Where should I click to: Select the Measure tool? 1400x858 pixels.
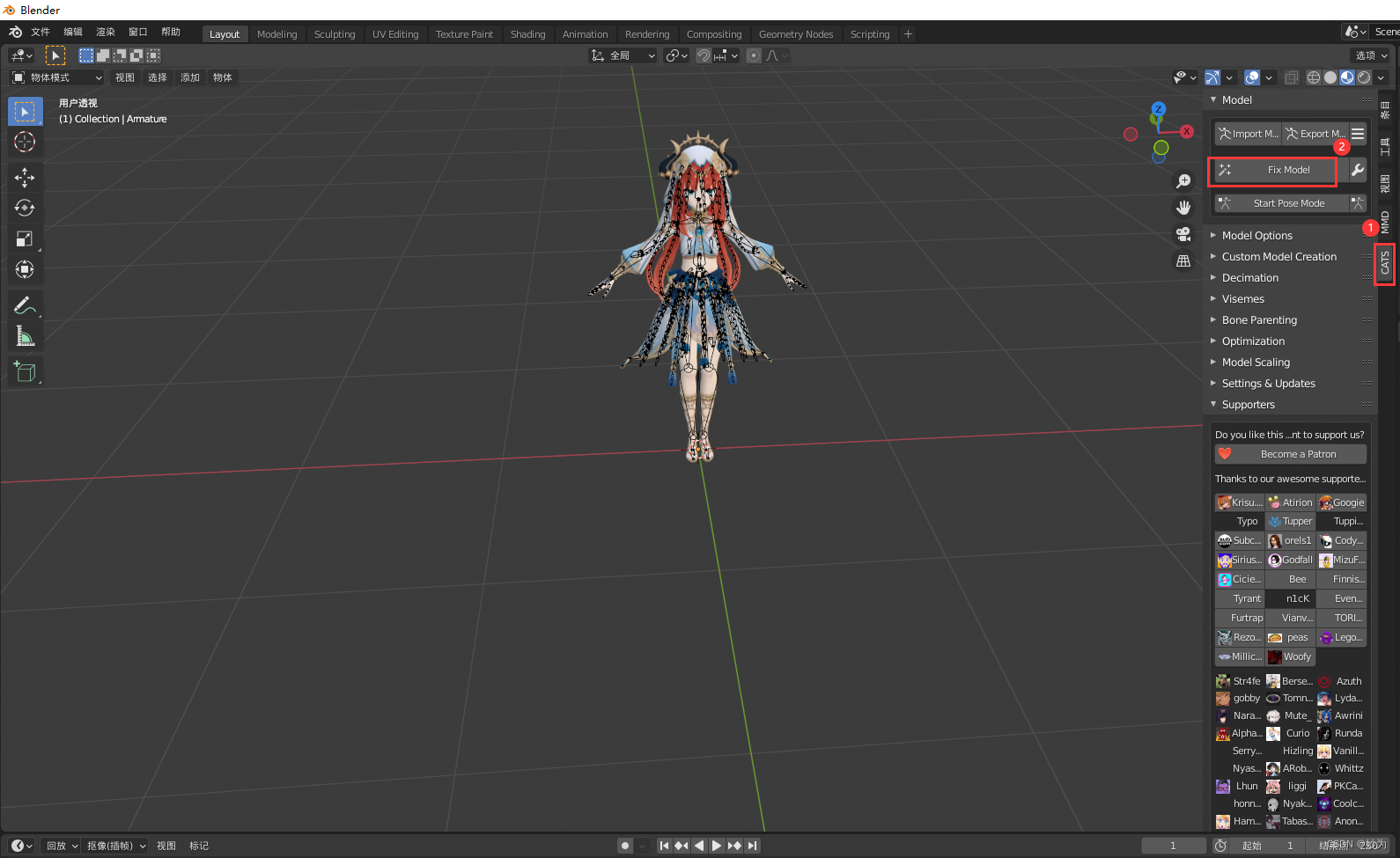[25, 336]
